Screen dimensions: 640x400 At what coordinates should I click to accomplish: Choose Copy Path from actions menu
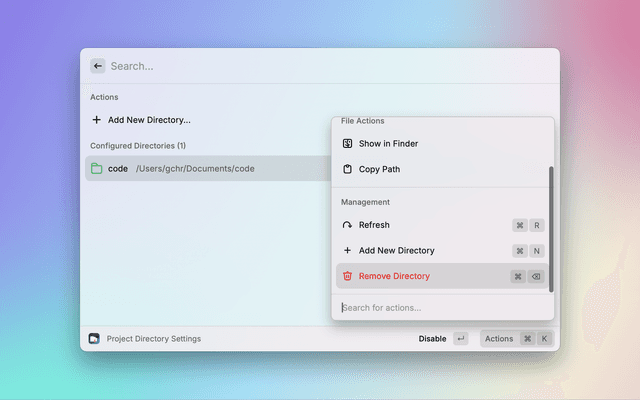[379, 169]
